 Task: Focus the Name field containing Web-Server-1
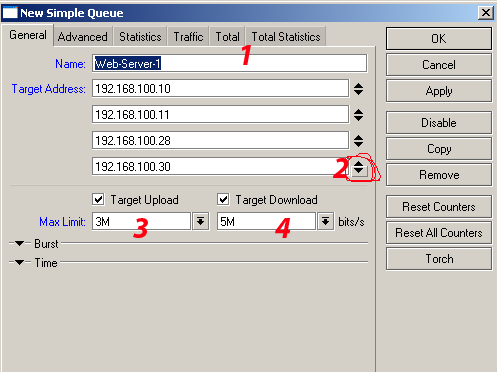tap(230, 63)
